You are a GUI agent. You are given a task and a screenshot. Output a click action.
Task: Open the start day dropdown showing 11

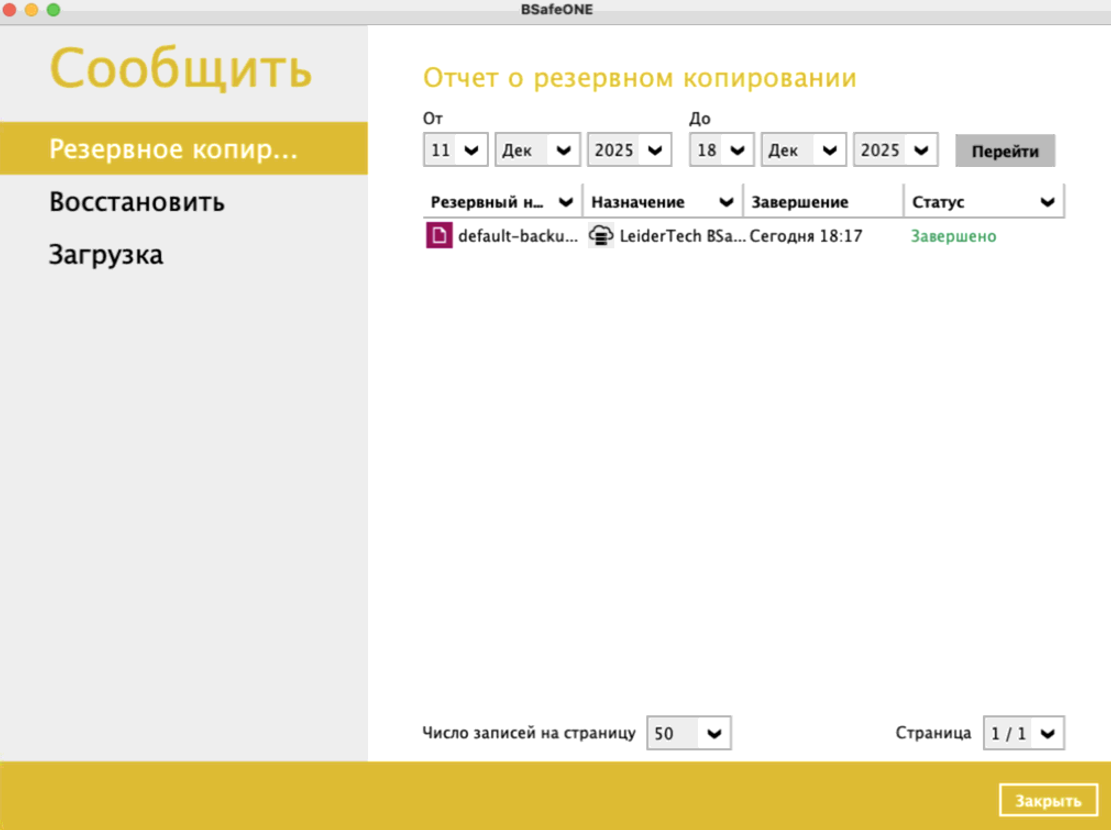(x=455, y=151)
